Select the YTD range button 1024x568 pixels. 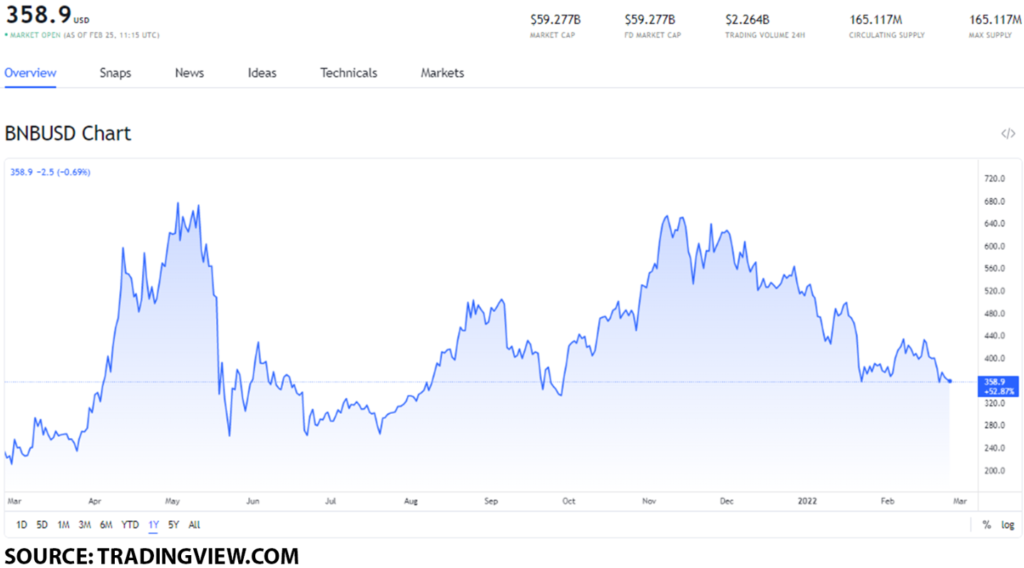pos(130,525)
